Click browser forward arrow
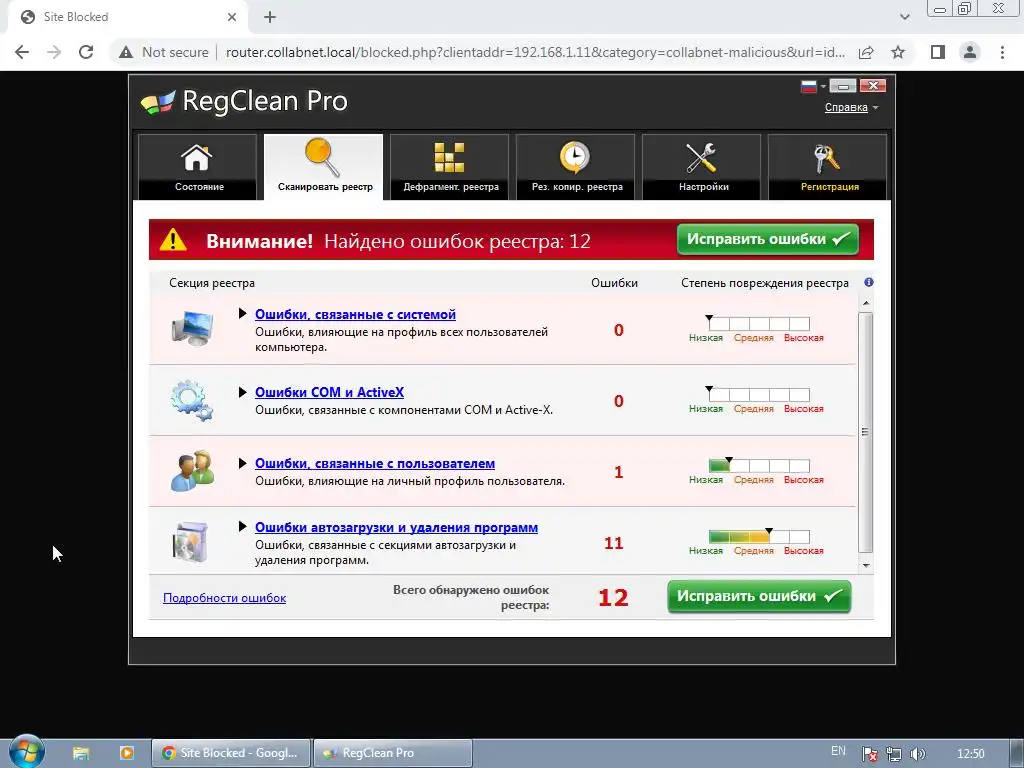 (54, 52)
